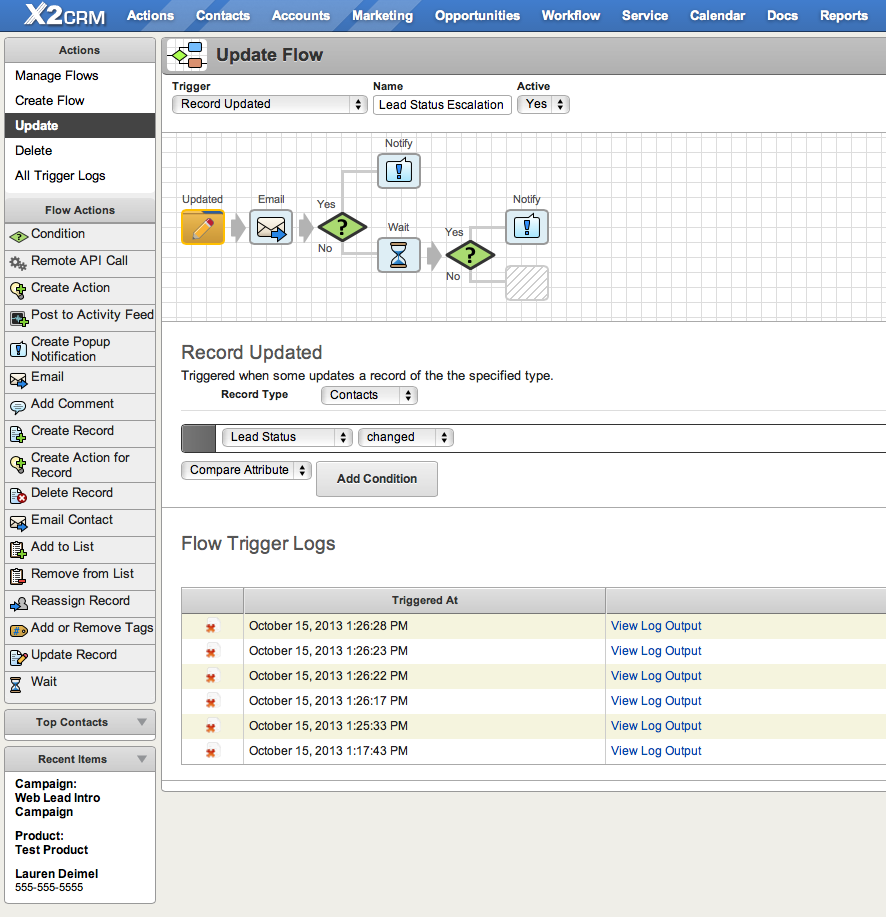Open the Lead Status attribute dropdown
Viewport: 886px width, 917px height.
[x=287, y=437]
